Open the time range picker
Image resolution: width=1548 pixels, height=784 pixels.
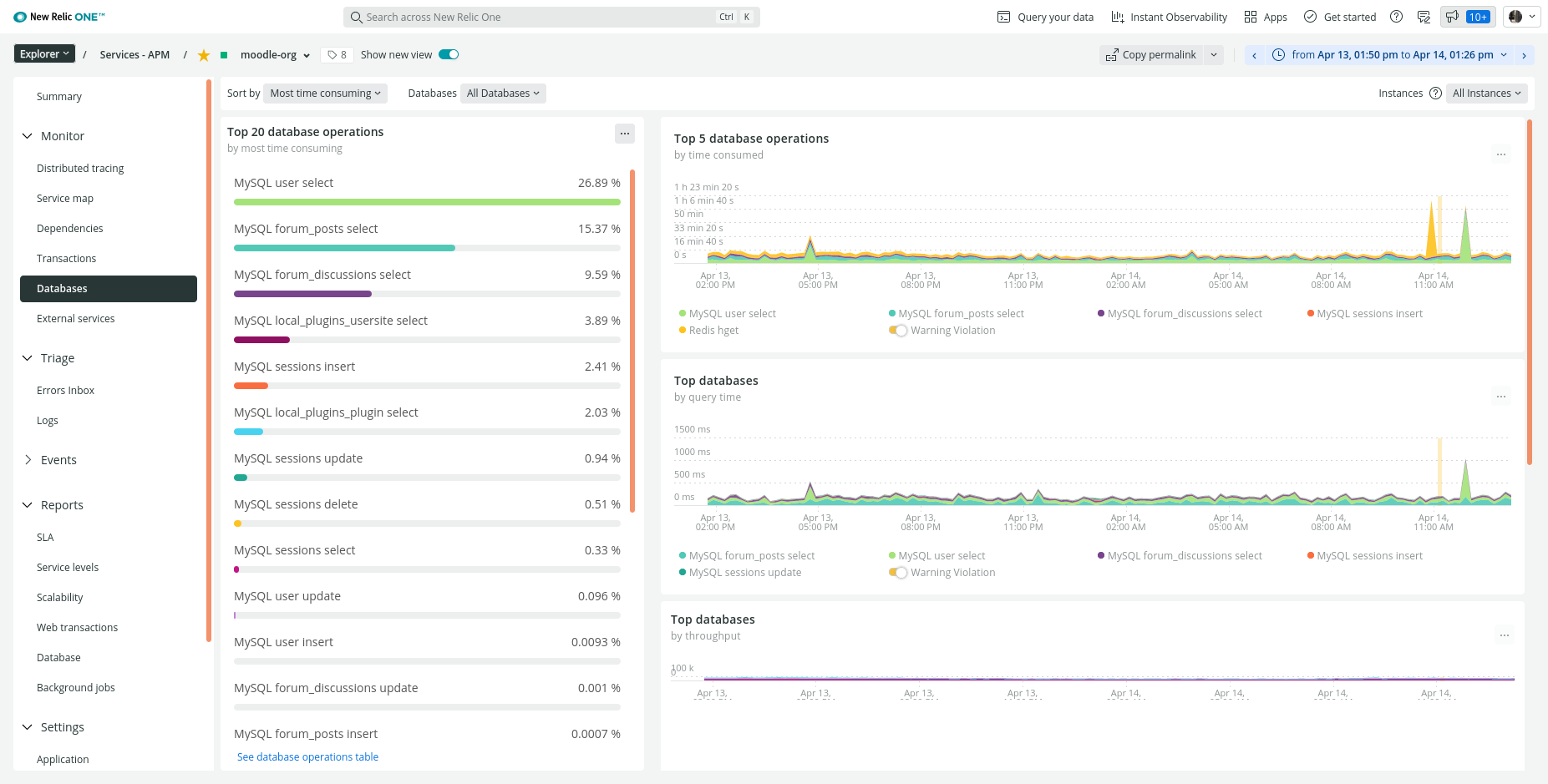tap(1389, 55)
